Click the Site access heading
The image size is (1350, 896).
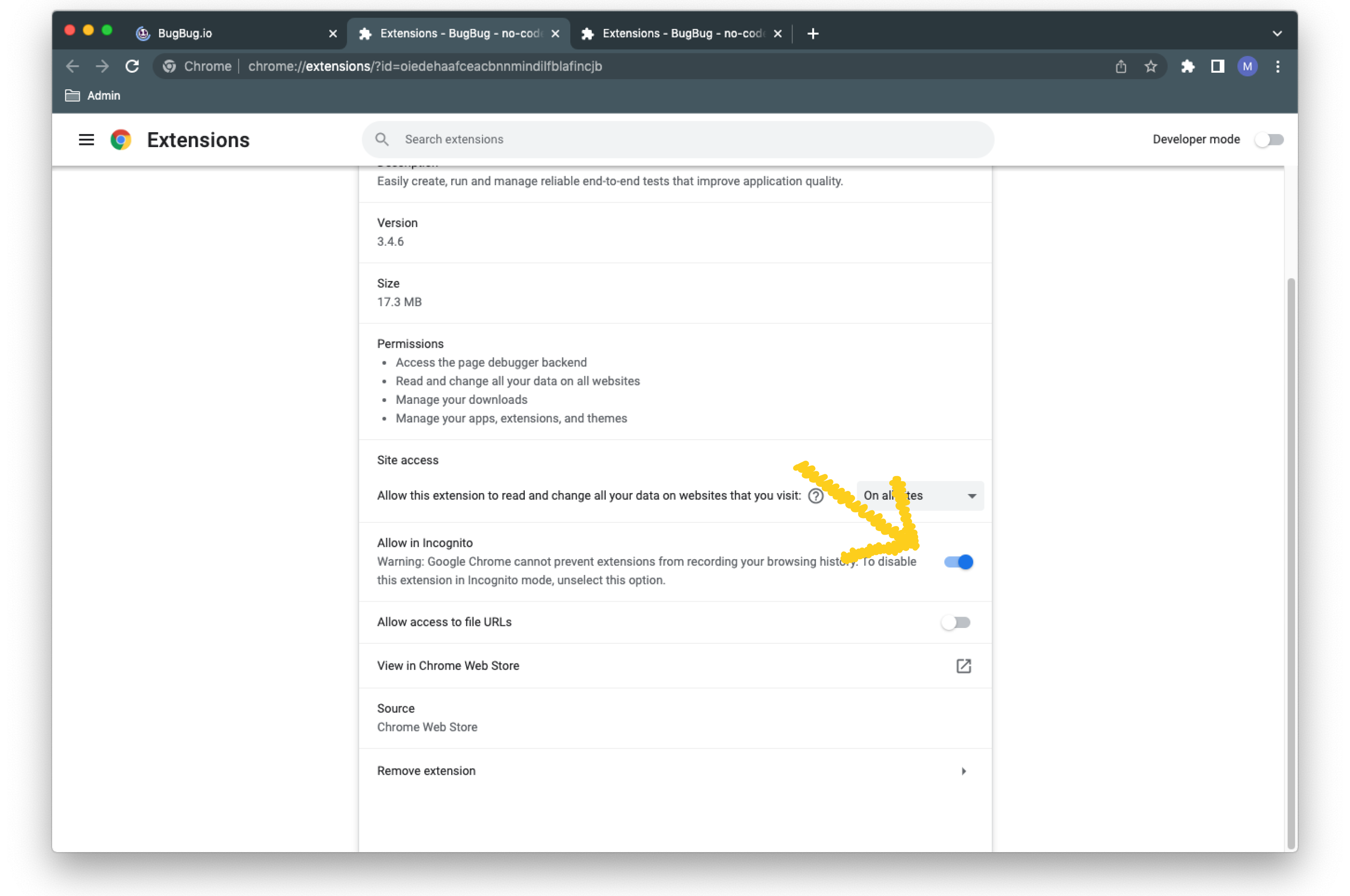(x=407, y=460)
